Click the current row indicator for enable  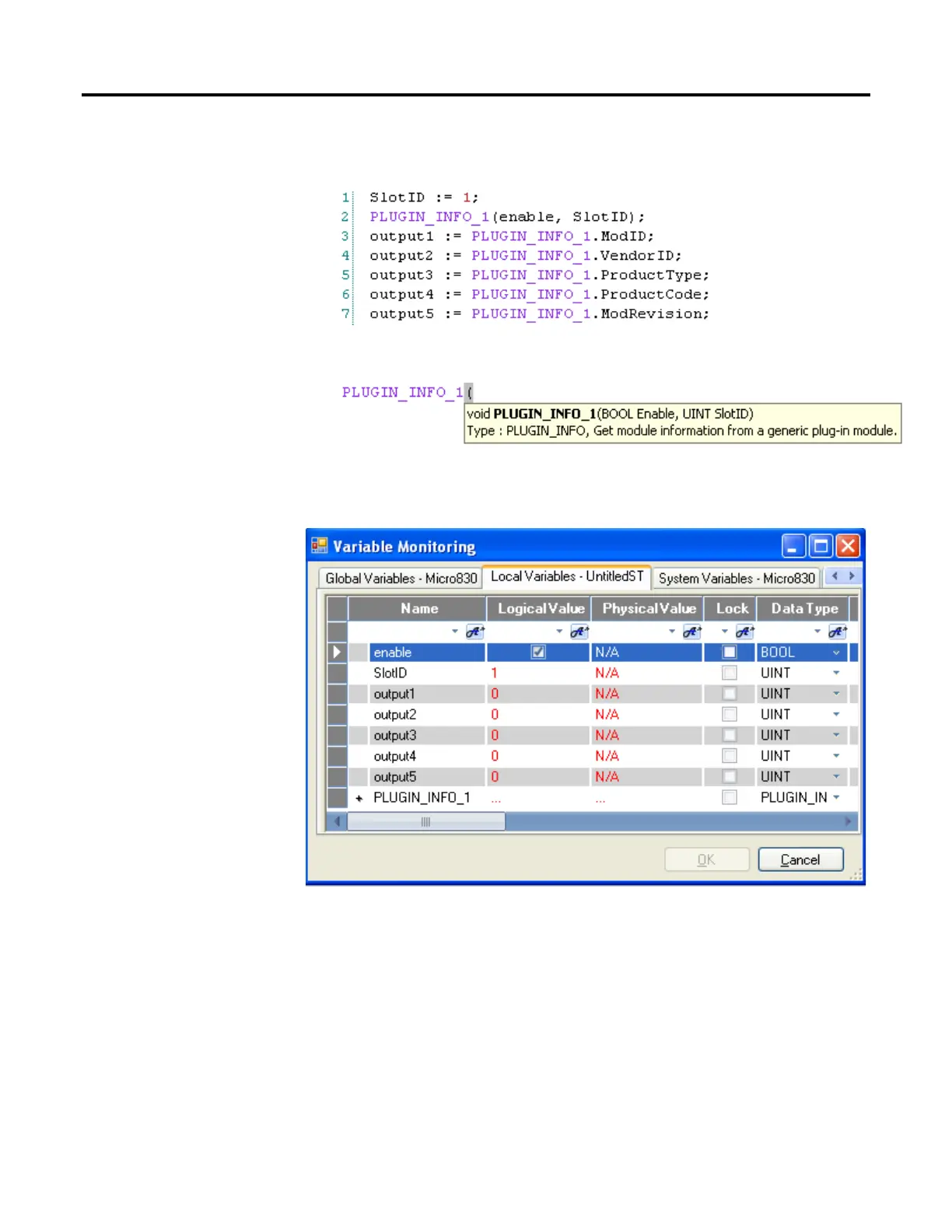(x=337, y=652)
